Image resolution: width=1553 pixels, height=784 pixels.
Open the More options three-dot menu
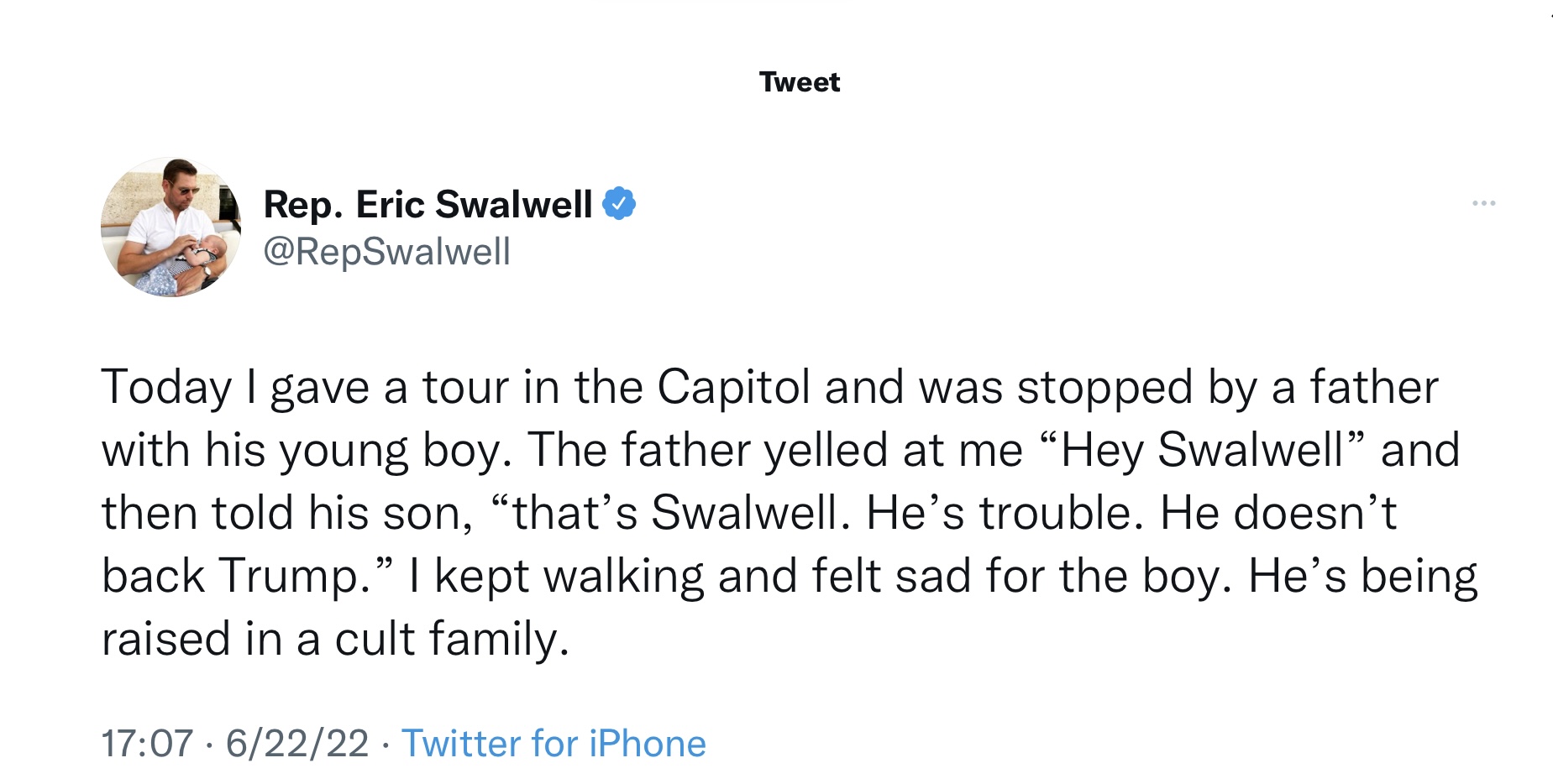tap(1483, 203)
